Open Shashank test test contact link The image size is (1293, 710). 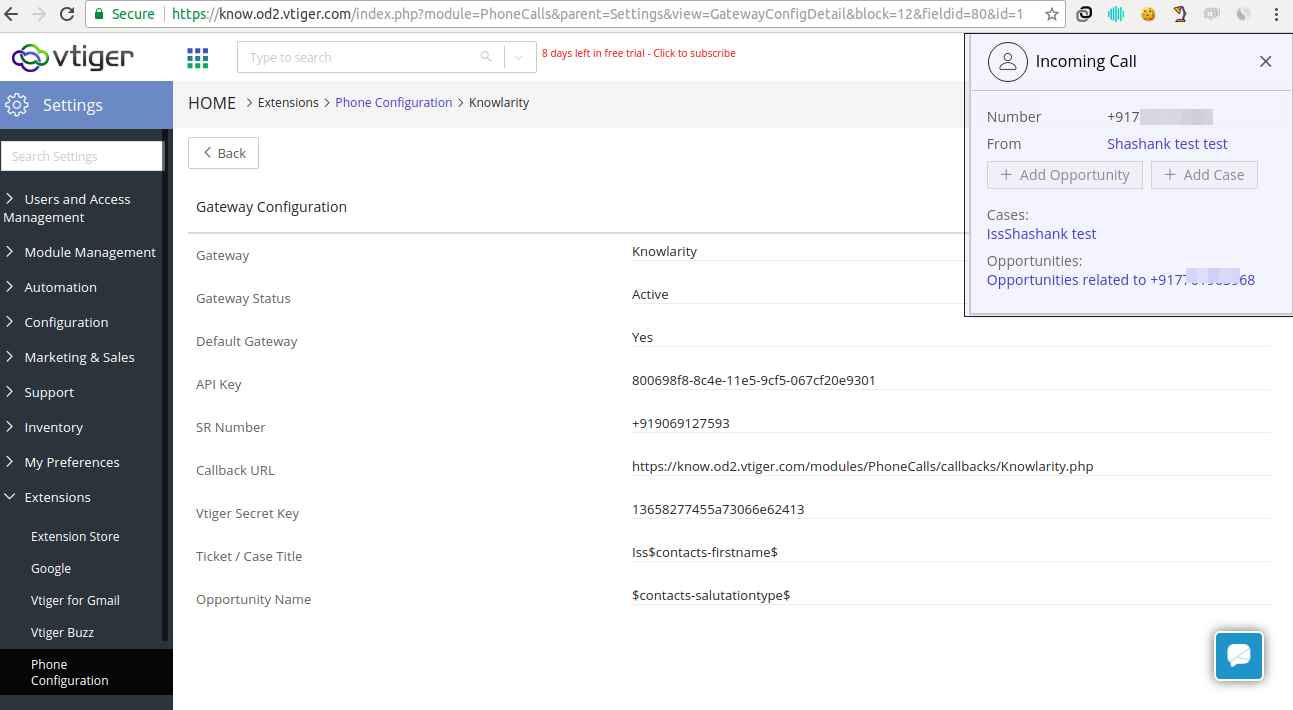[1167, 144]
